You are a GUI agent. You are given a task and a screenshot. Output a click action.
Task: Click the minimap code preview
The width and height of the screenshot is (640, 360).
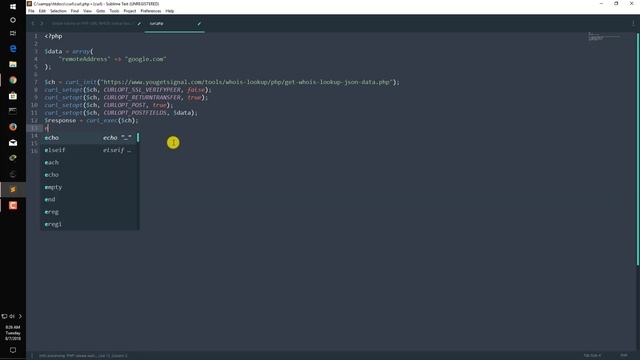tap(604, 36)
